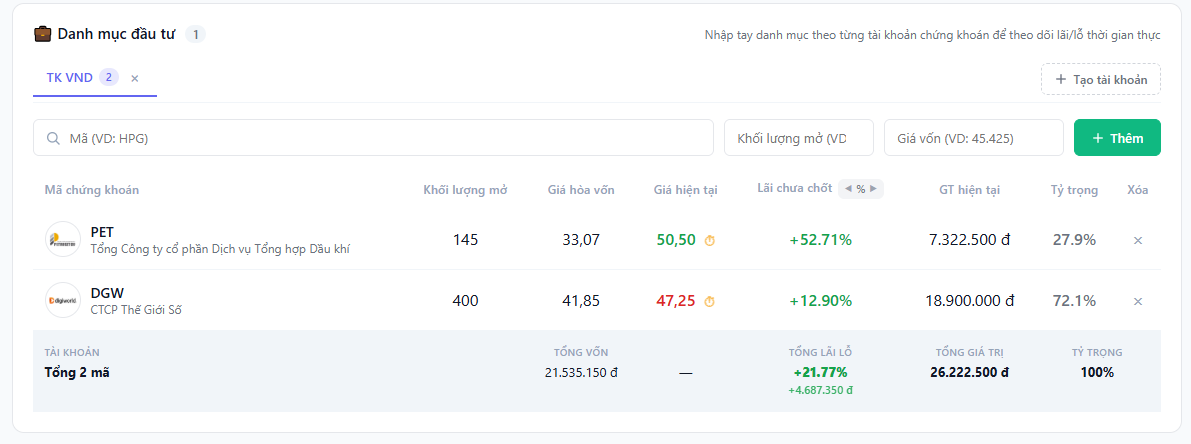Viewport: 1191px width, 444px height.
Task: Click the Tổng 2 mã summary label
Action: 77,373
